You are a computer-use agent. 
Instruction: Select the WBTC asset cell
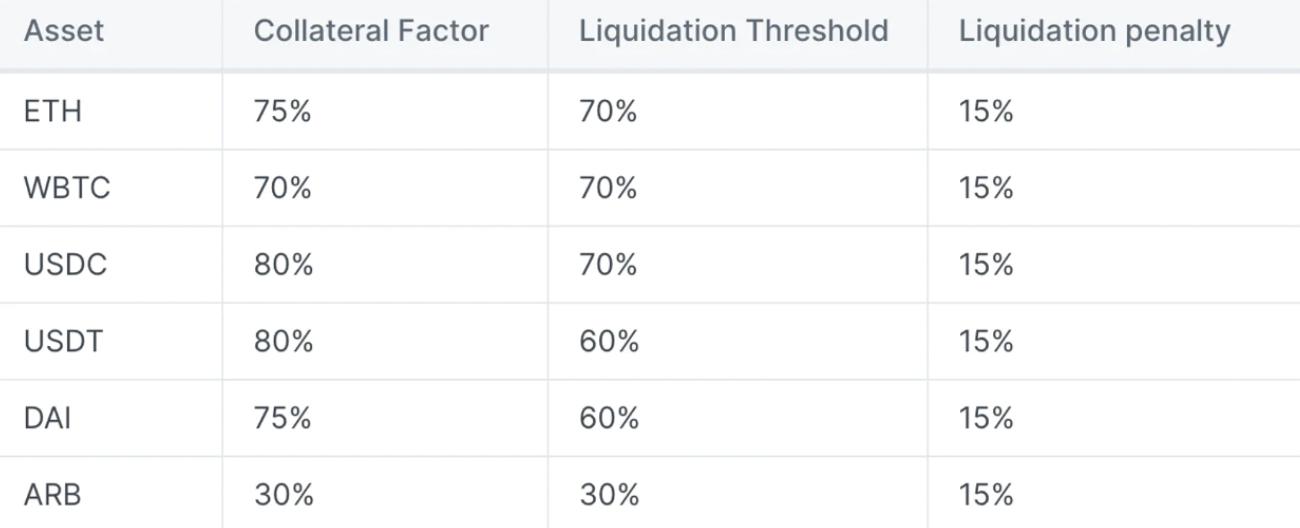pos(67,188)
